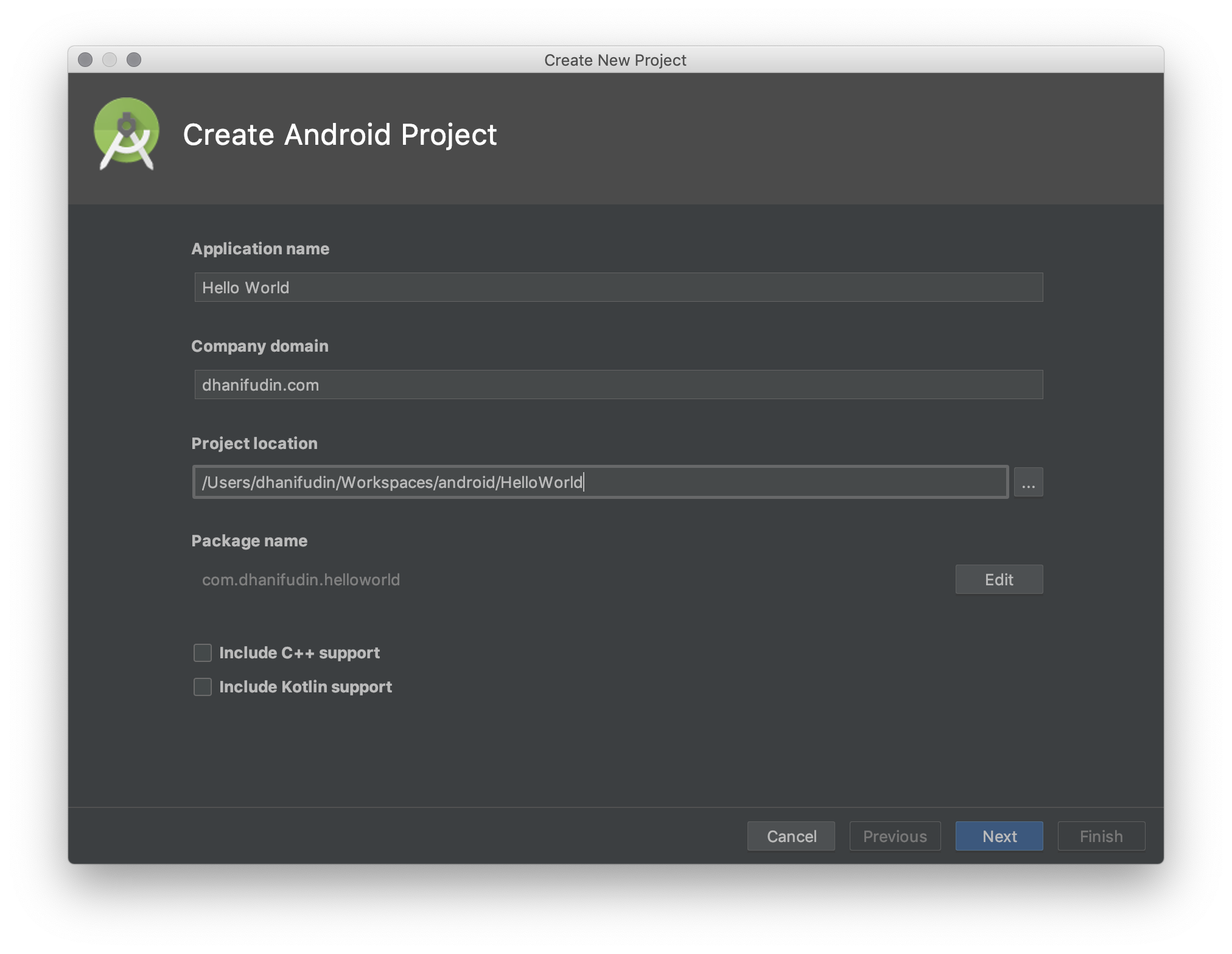This screenshot has height=954, width=1232.
Task: Enable the Include C++ support checkbox
Action: 203,653
